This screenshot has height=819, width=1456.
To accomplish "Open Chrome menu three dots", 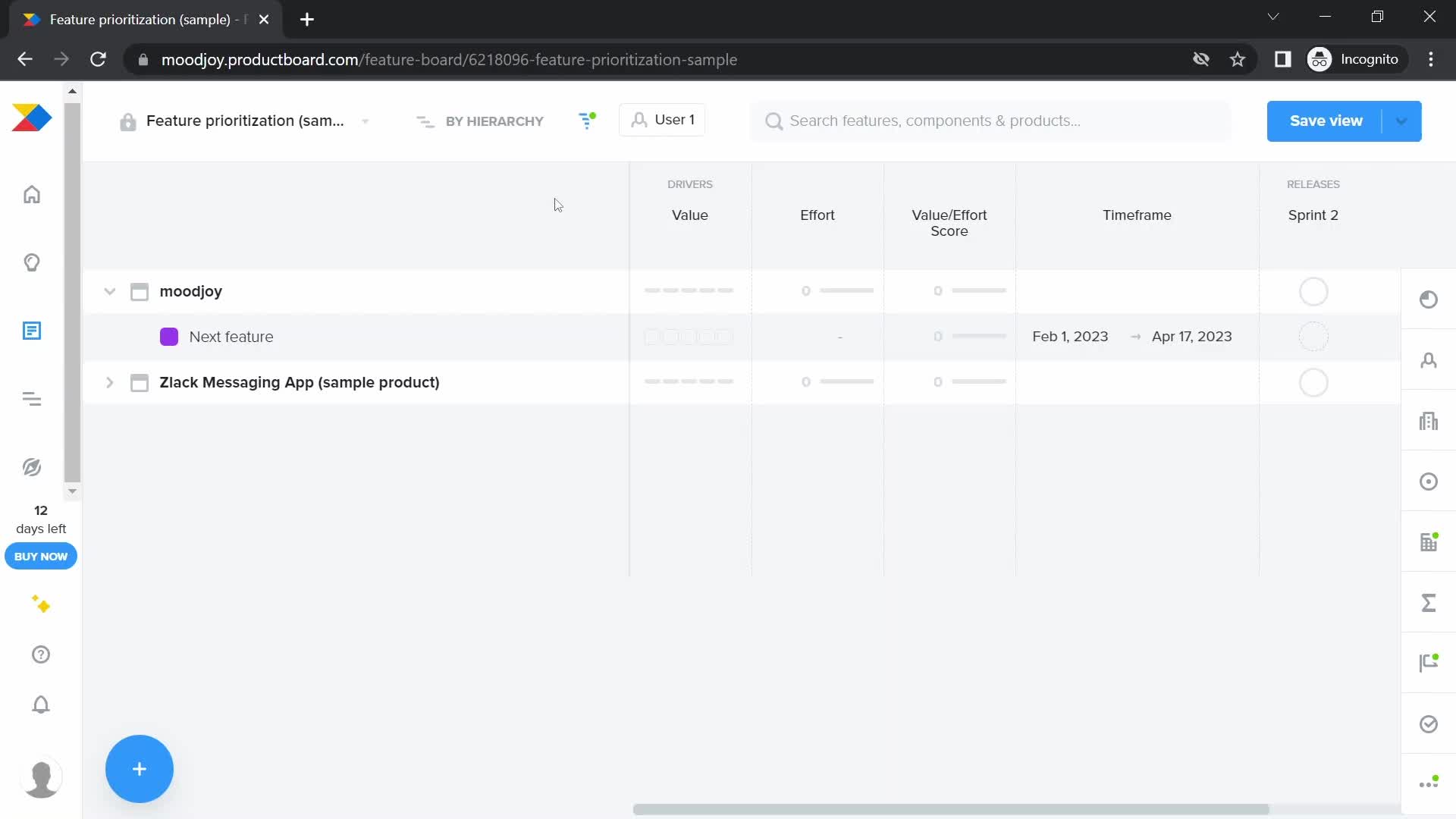I will (1431, 59).
